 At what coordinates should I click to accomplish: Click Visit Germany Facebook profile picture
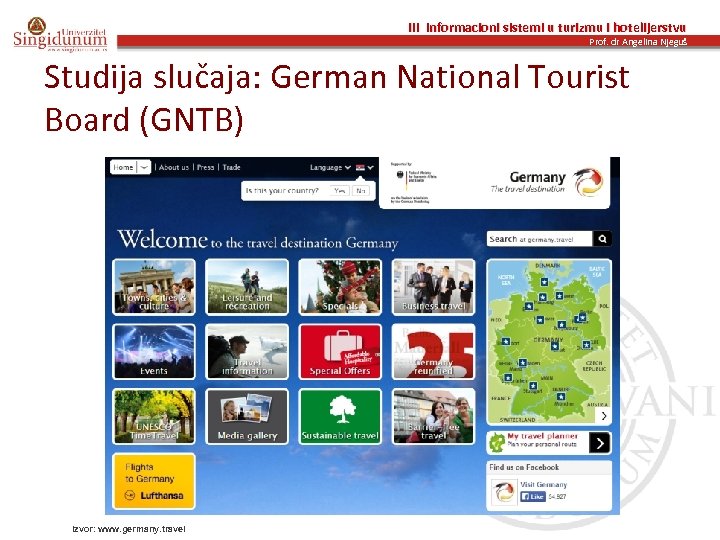[504, 492]
